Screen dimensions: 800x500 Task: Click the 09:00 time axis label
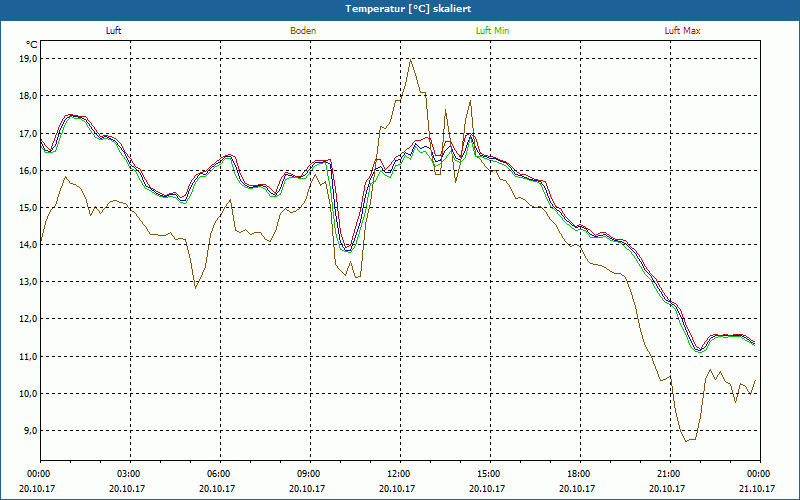(x=310, y=474)
